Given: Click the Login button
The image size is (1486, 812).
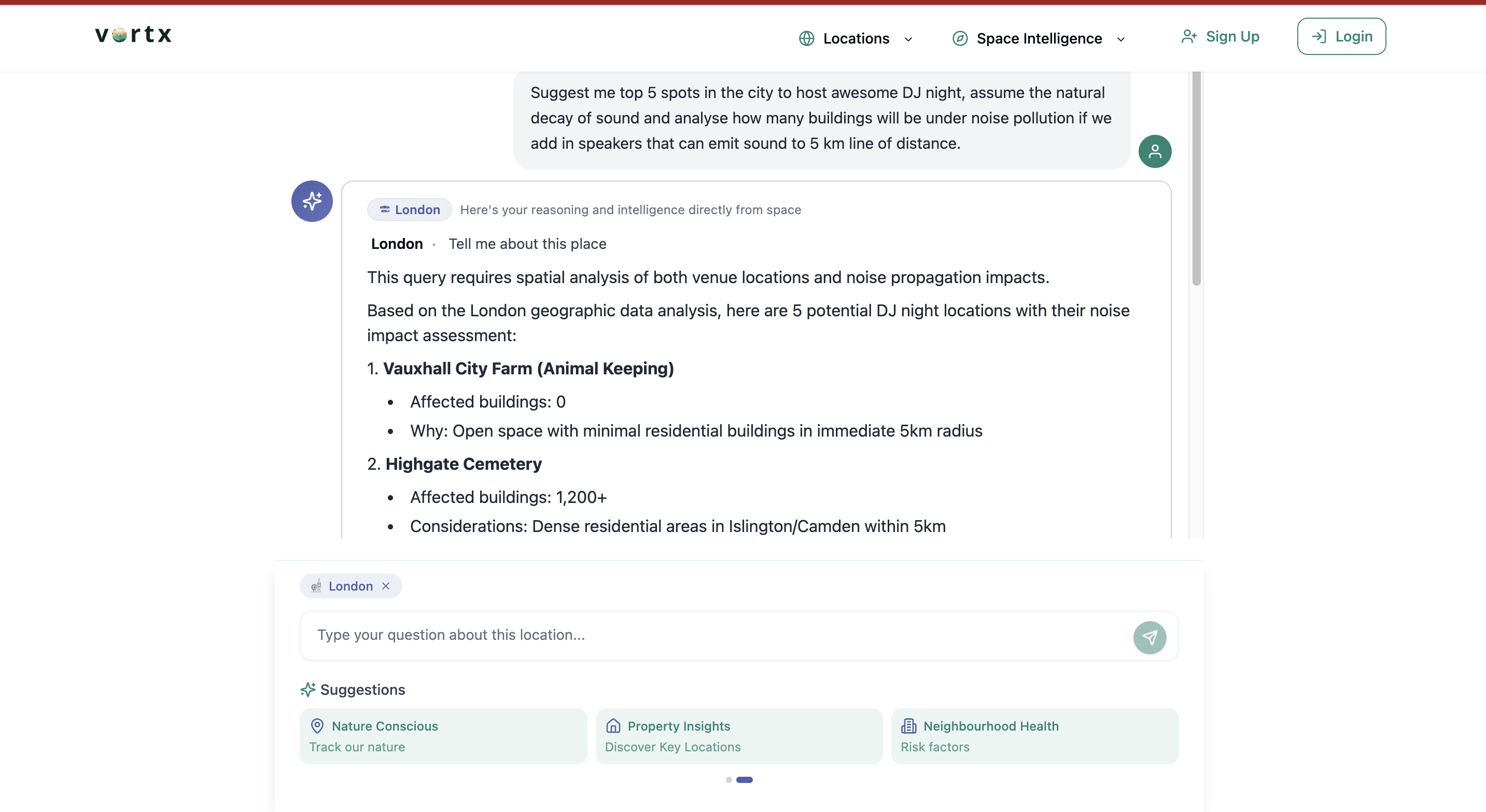Looking at the screenshot, I should 1341,36.
